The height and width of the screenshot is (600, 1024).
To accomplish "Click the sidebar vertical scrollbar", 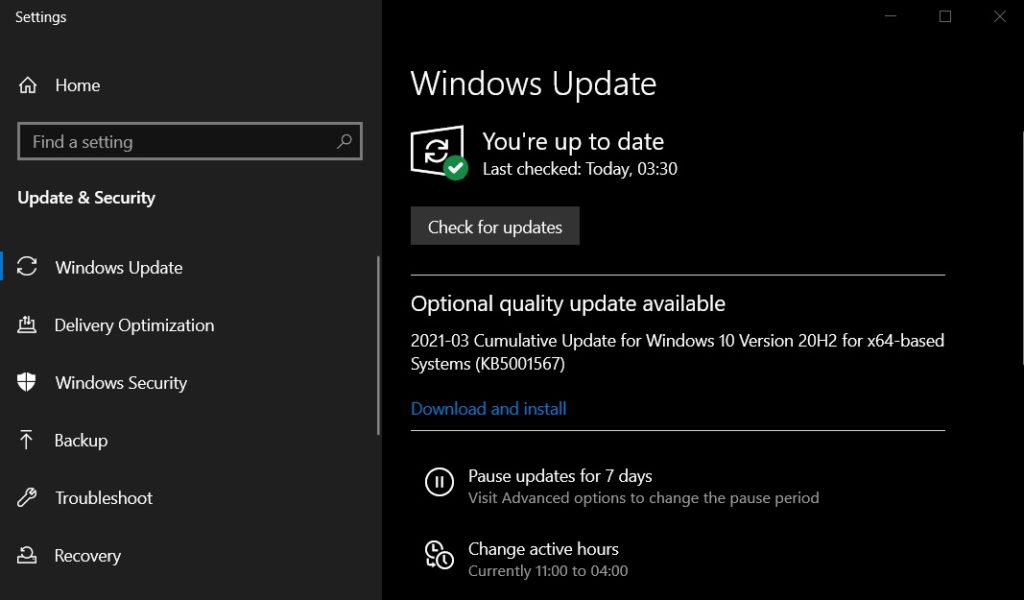I will click(x=378, y=345).
